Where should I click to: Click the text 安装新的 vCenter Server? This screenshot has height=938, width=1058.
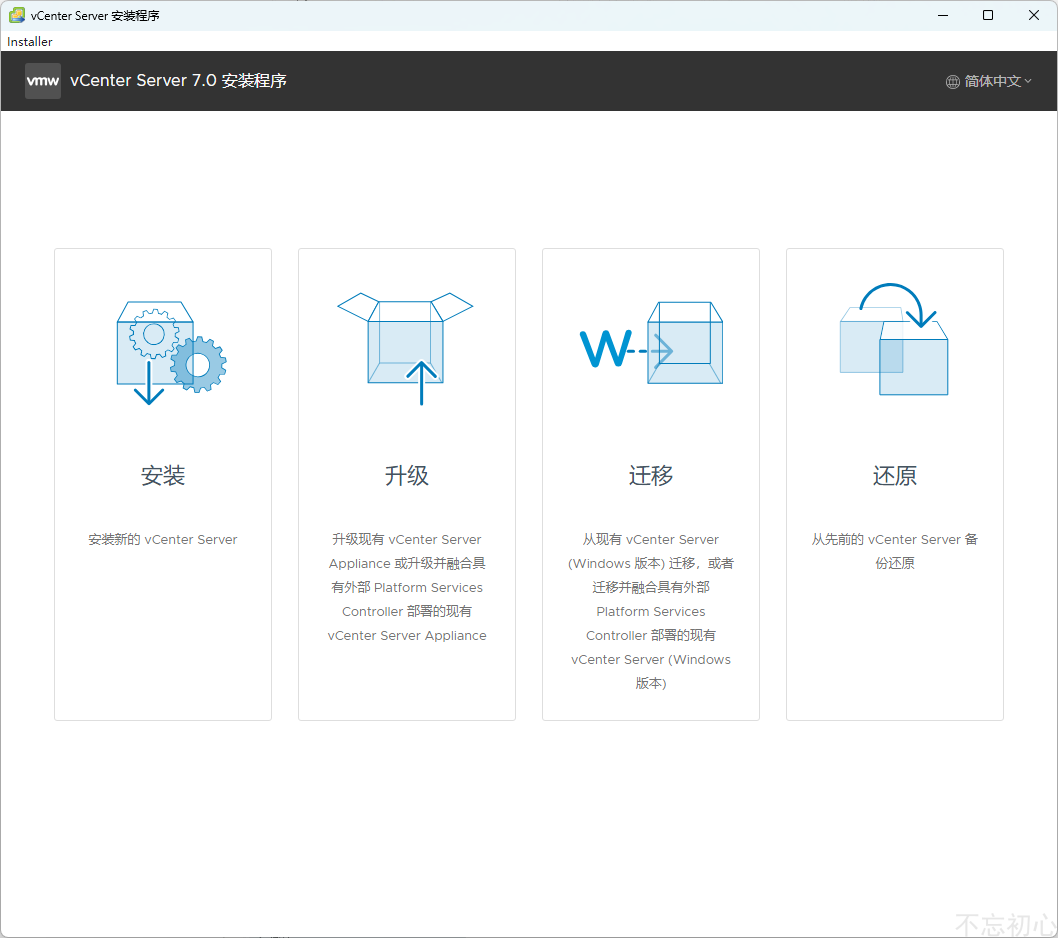coord(163,539)
